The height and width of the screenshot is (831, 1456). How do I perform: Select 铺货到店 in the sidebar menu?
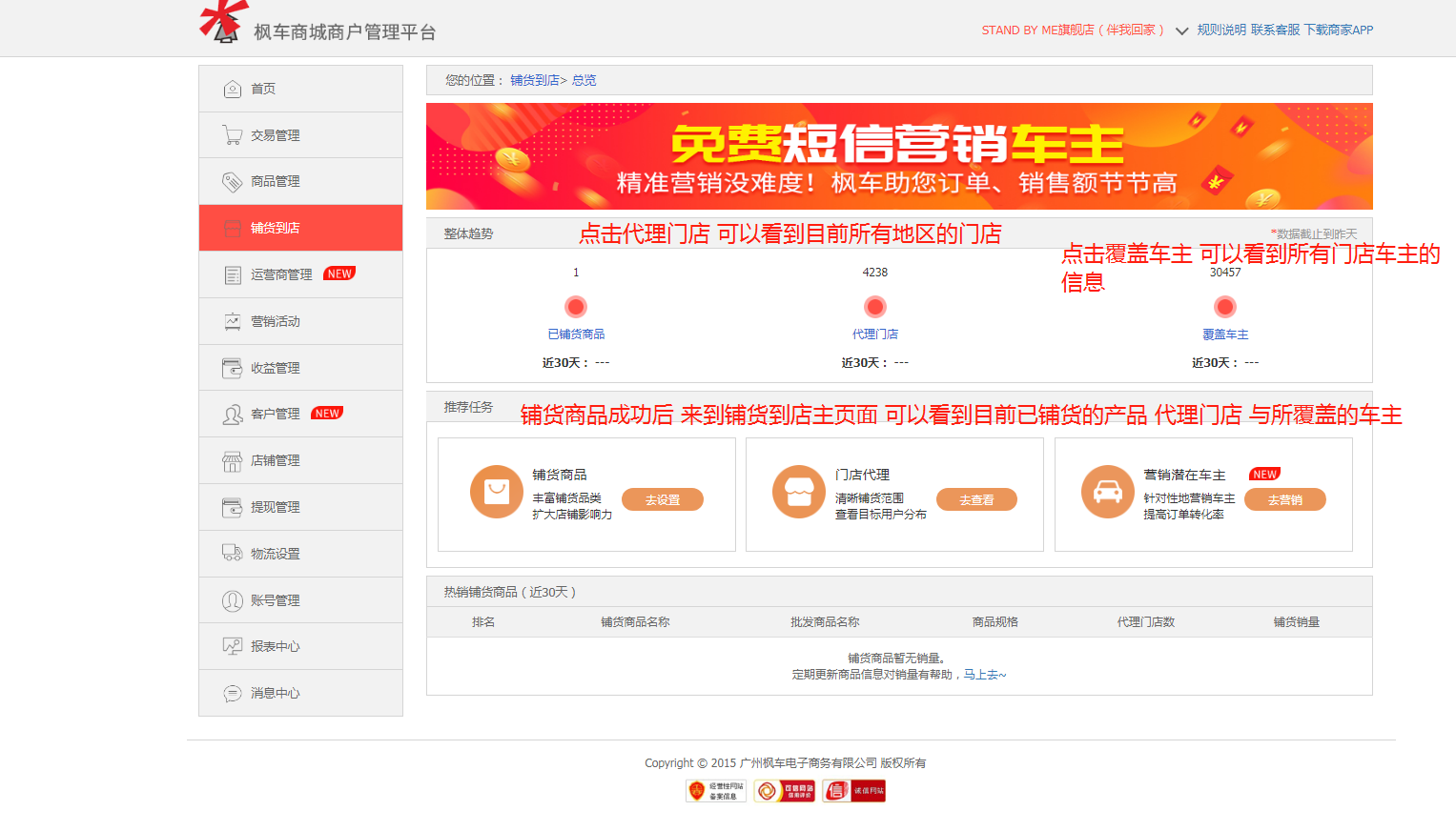[277, 227]
